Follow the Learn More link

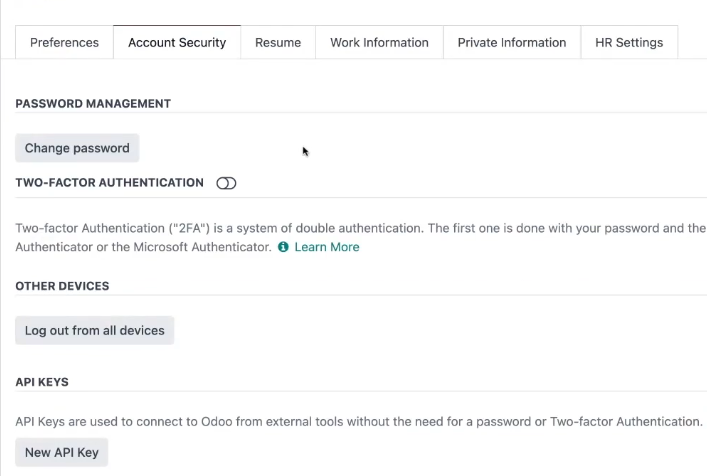point(327,247)
